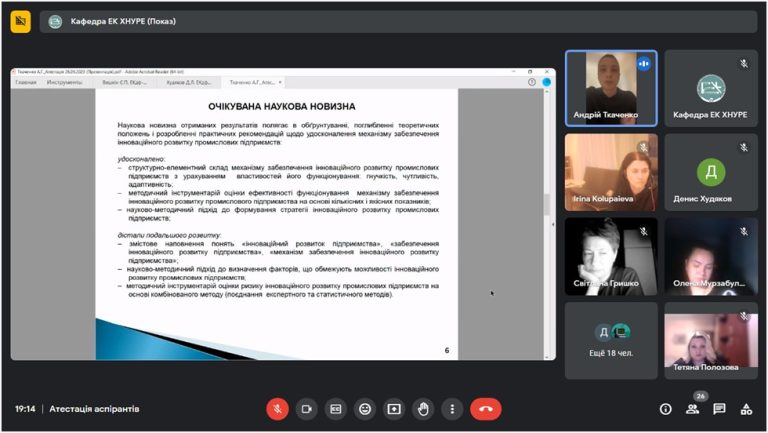Select Андрій Ткаченко video tile
The height and width of the screenshot is (433, 768).
pos(611,88)
